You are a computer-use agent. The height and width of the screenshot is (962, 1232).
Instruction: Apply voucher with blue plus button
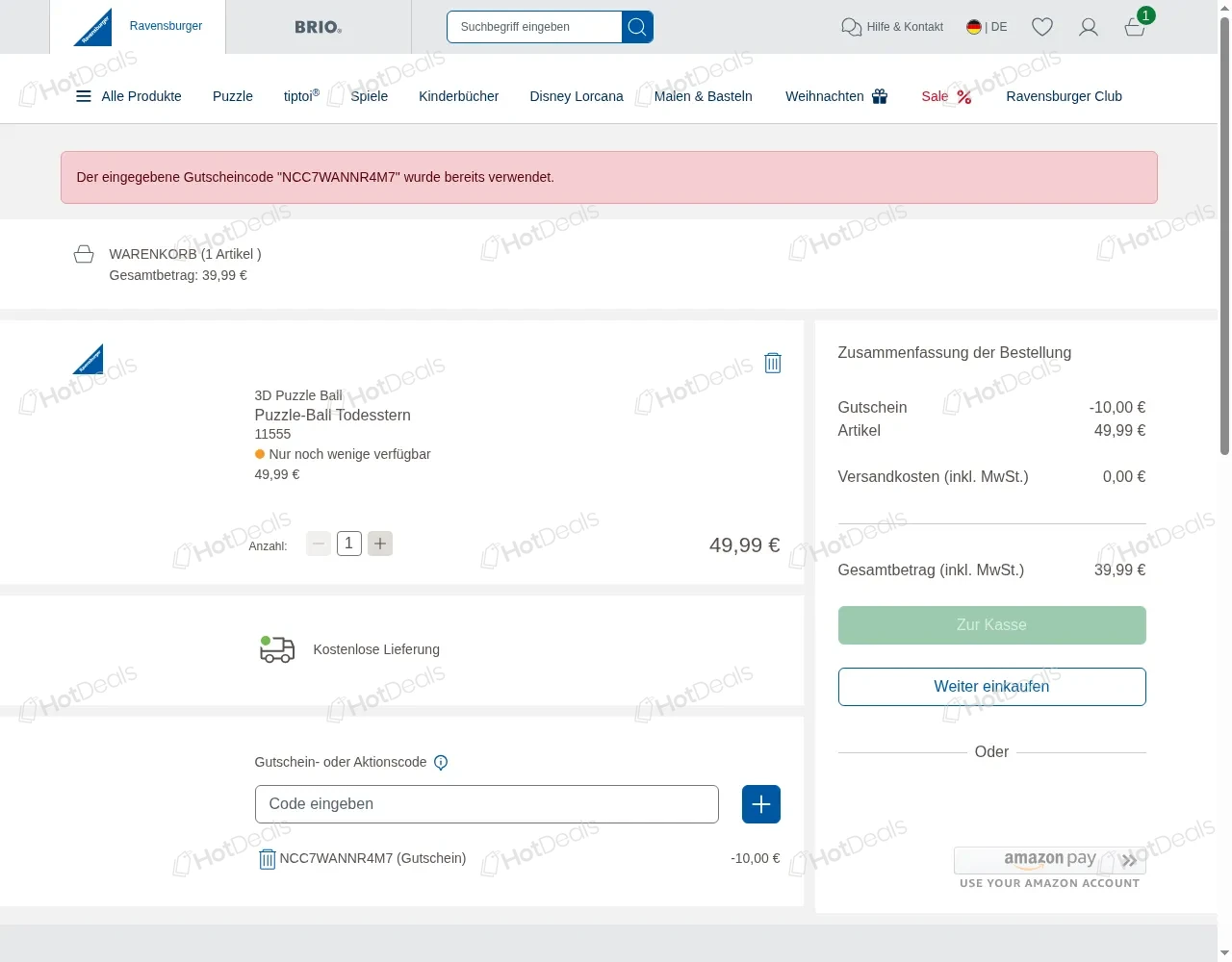[x=761, y=804]
